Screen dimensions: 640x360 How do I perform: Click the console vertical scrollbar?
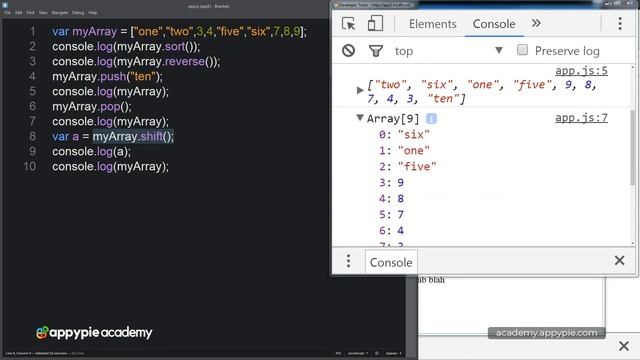(x=632, y=148)
